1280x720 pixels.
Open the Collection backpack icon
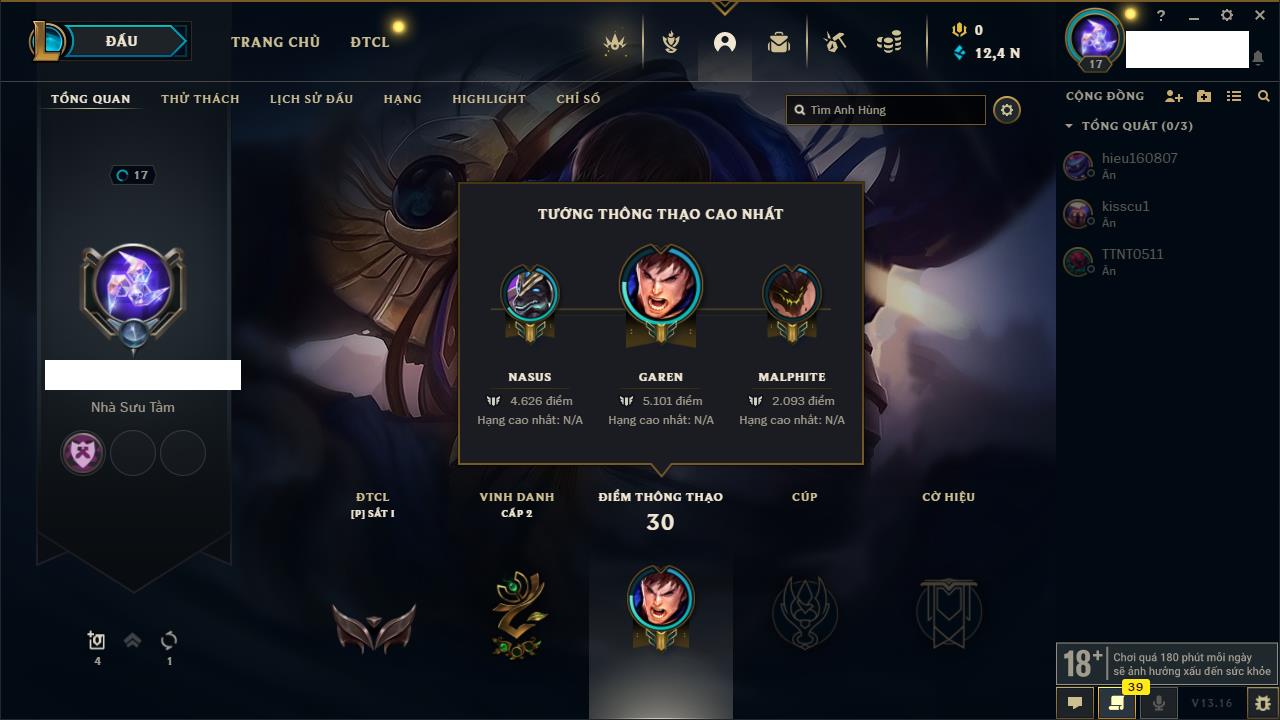(x=779, y=42)
